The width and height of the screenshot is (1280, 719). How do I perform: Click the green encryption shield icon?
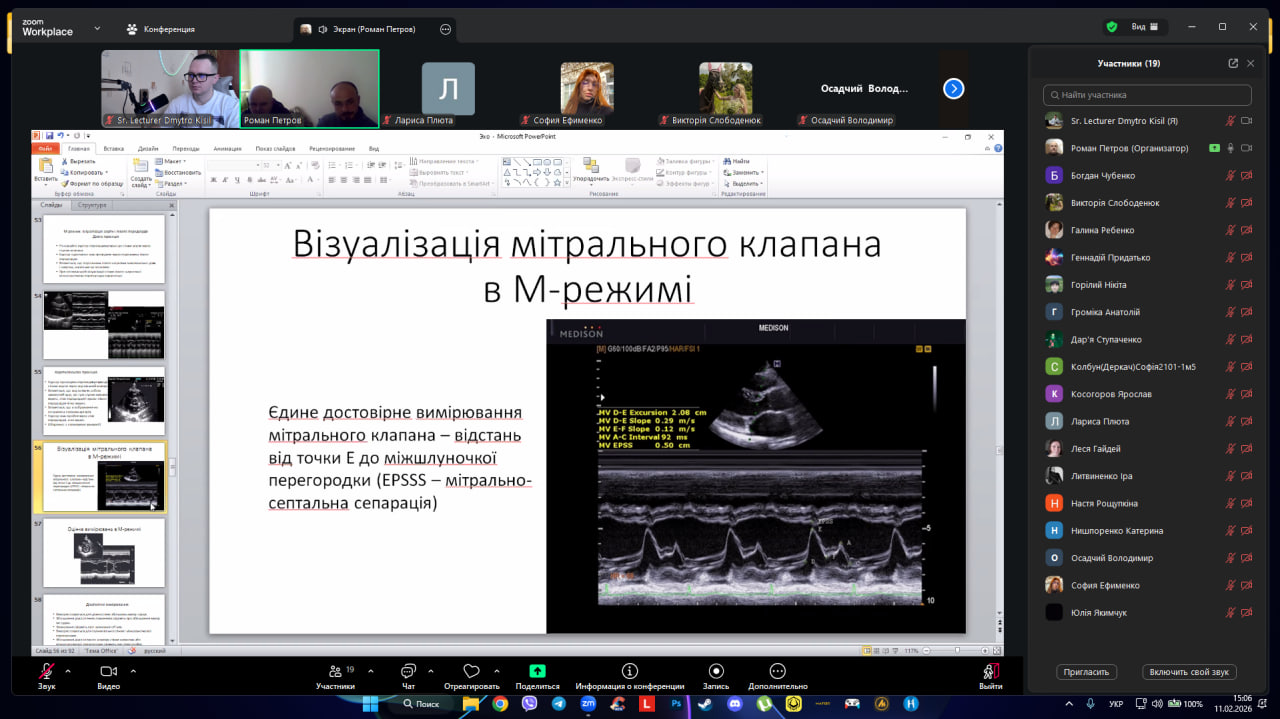1111,27
